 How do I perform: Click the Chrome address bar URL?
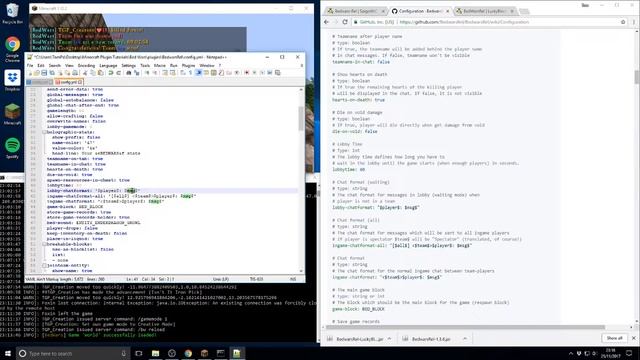tap(464, 22)
